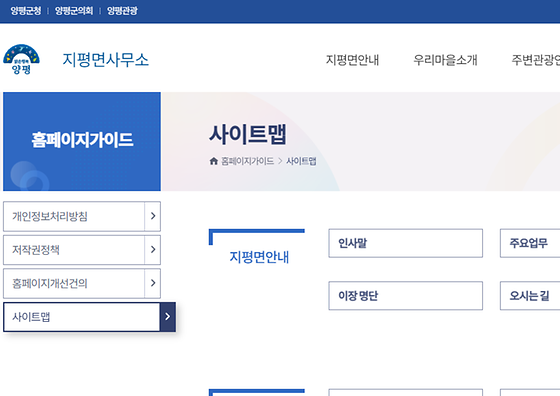This screenshot has width=560, height=396.
Task: Click 지평면안내 sitemap section heading
Action: (x=259, y=257)
